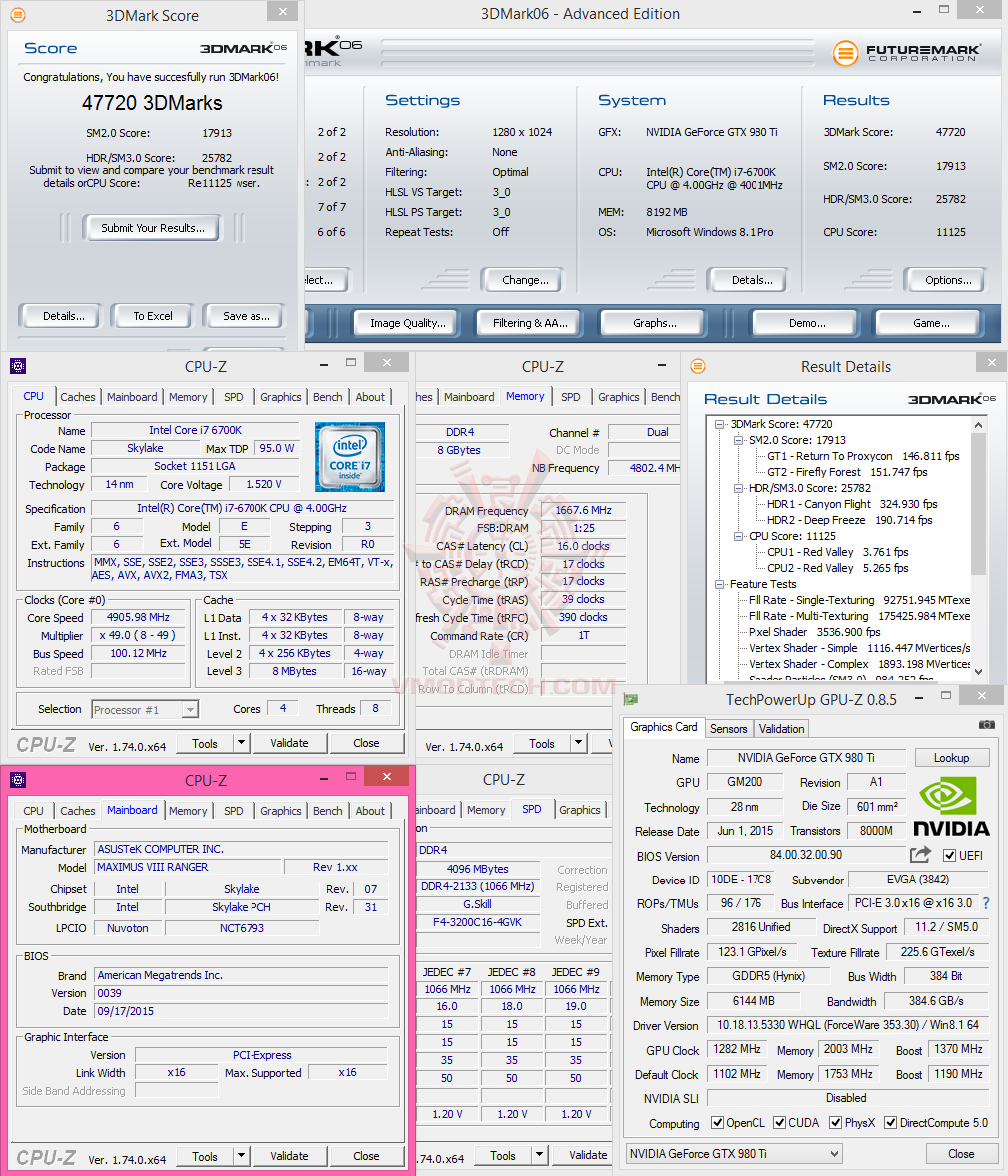Click Validate in CPU-Z CPU window
The width and height of the screenshot is (1008, 1176).
tap(289, 743)
